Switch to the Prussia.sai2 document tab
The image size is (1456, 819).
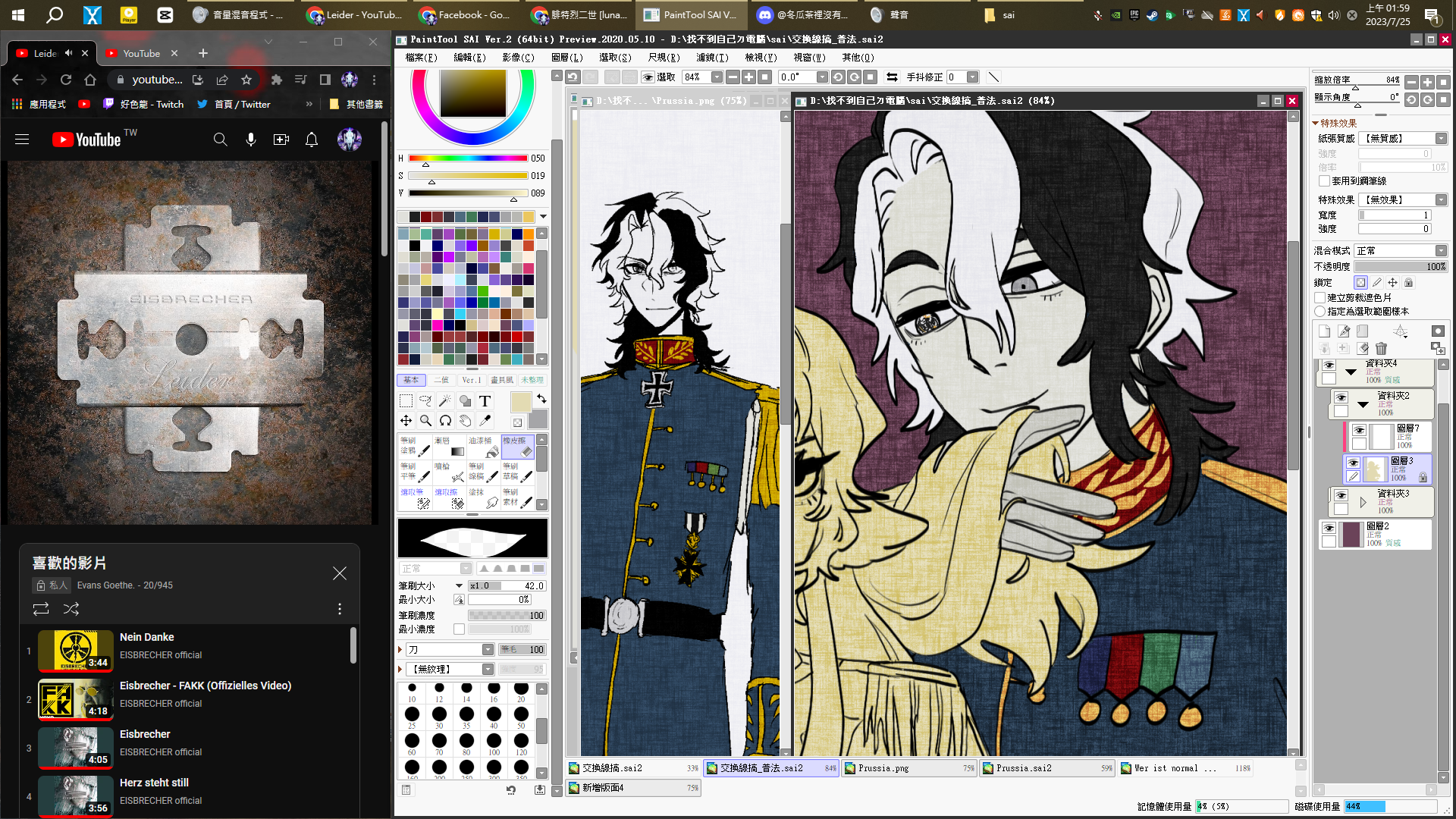[x=1047, y=768]
